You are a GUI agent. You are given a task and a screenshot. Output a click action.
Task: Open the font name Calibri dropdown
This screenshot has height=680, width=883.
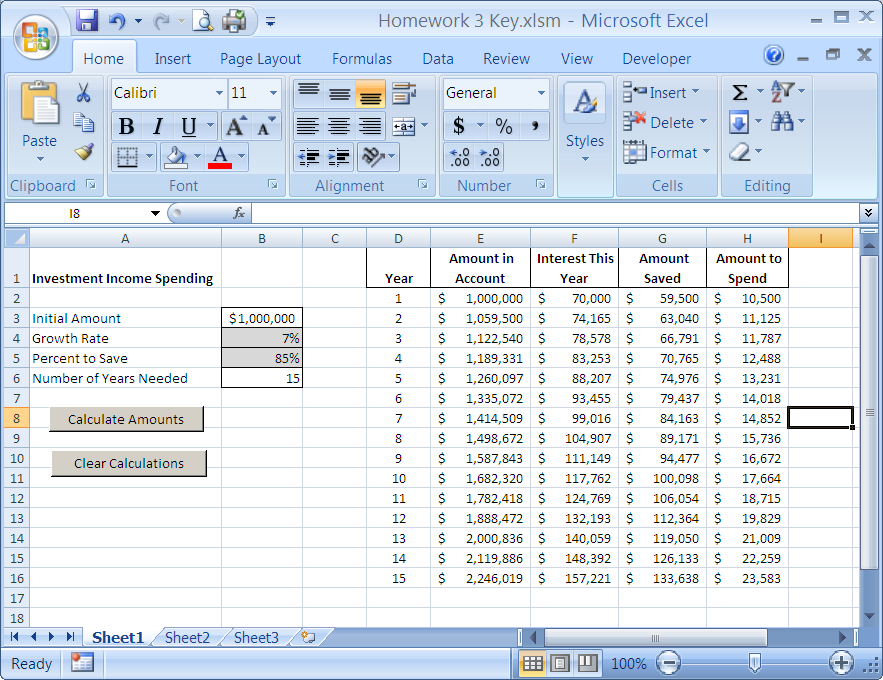pyautogui.click(x=219, y=93)
